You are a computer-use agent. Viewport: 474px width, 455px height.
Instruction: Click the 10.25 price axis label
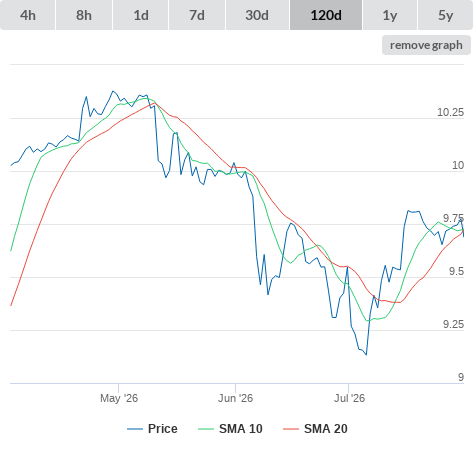[x=450, y=112]
